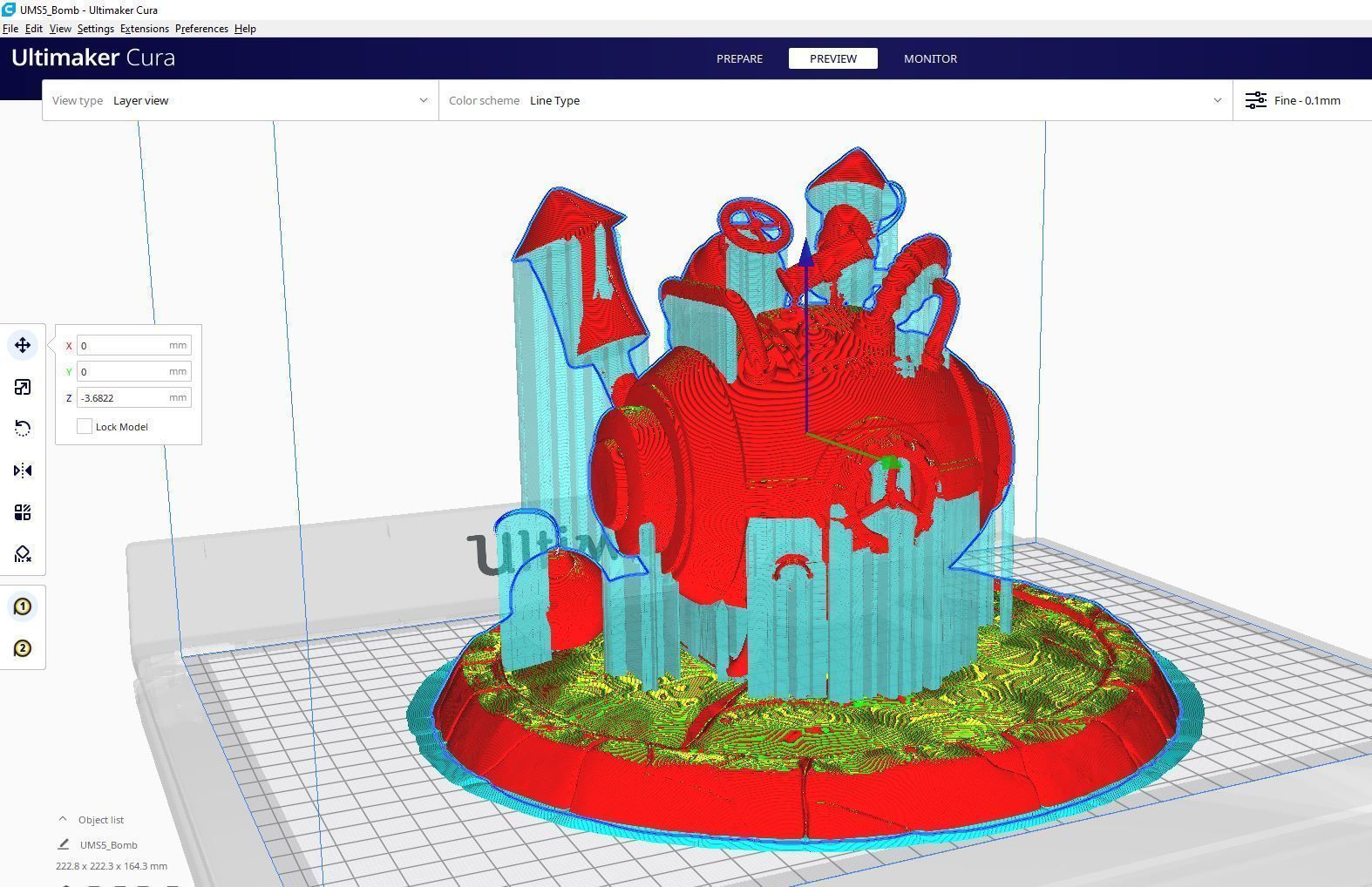Image resolution: width=1372 pixels, height=887 pixels.
Task: Switch to the MONITOR stage
Action: pyautogui.click(x=930, y=58)
